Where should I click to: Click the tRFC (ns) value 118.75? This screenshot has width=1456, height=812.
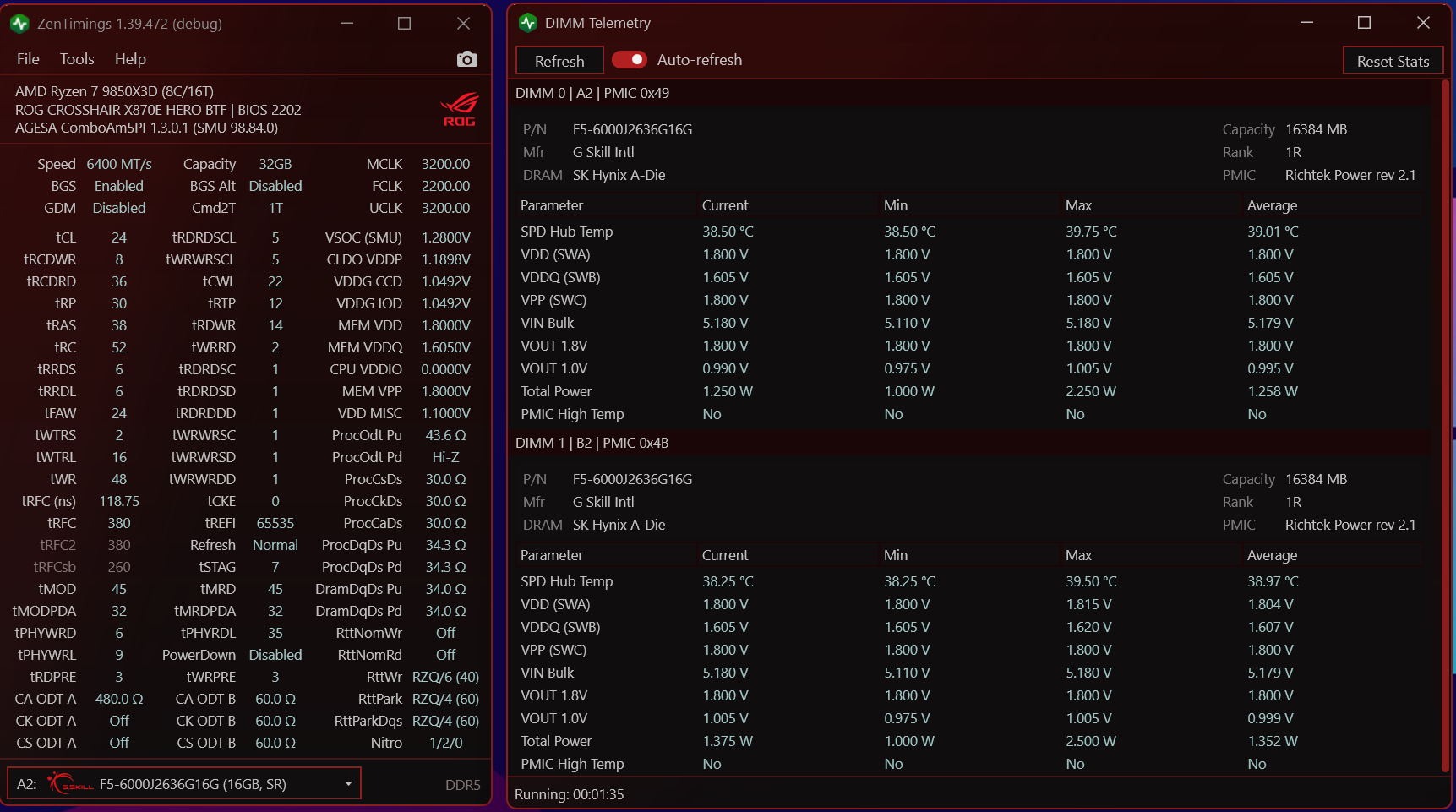click(x=119, y=501)
